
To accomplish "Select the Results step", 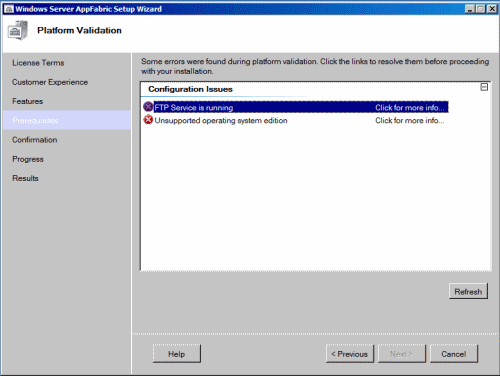I will (25, 178).
